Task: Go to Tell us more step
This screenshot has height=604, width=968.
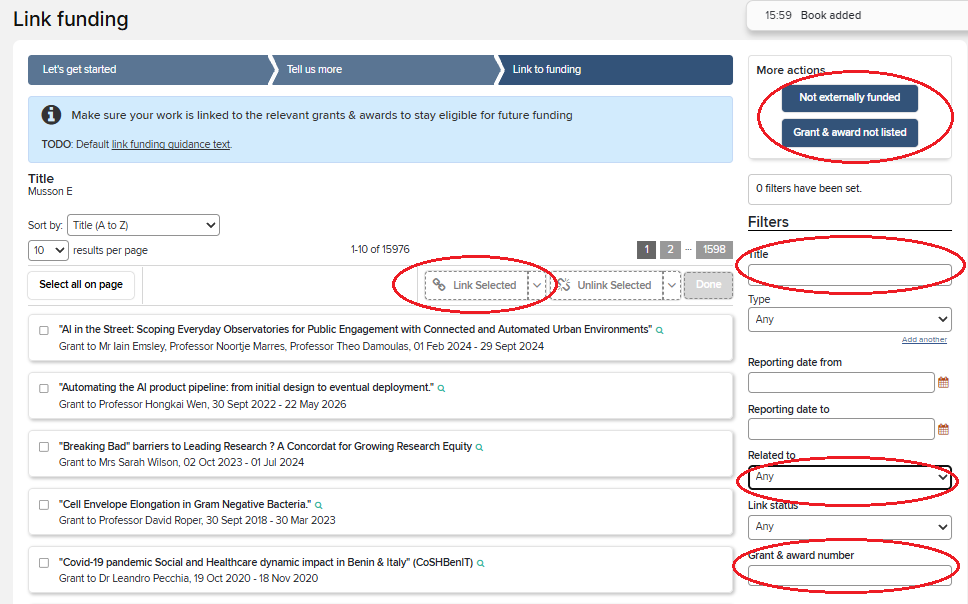Action: click(x=383, y=70)
